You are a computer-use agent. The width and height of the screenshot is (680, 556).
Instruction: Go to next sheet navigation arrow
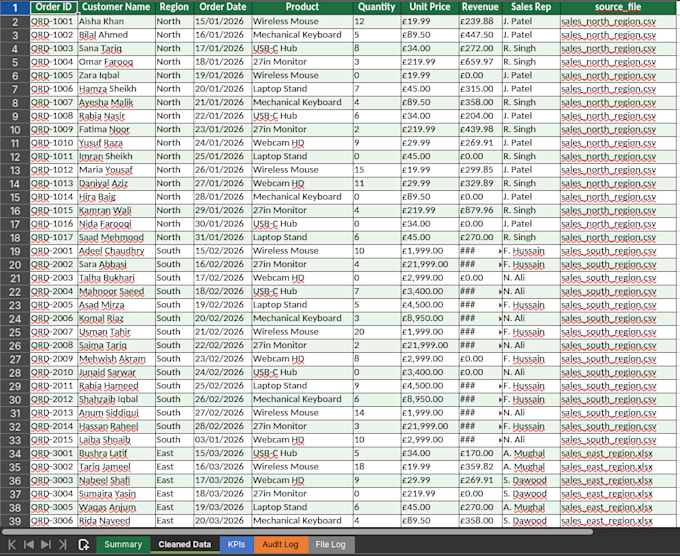46,544
